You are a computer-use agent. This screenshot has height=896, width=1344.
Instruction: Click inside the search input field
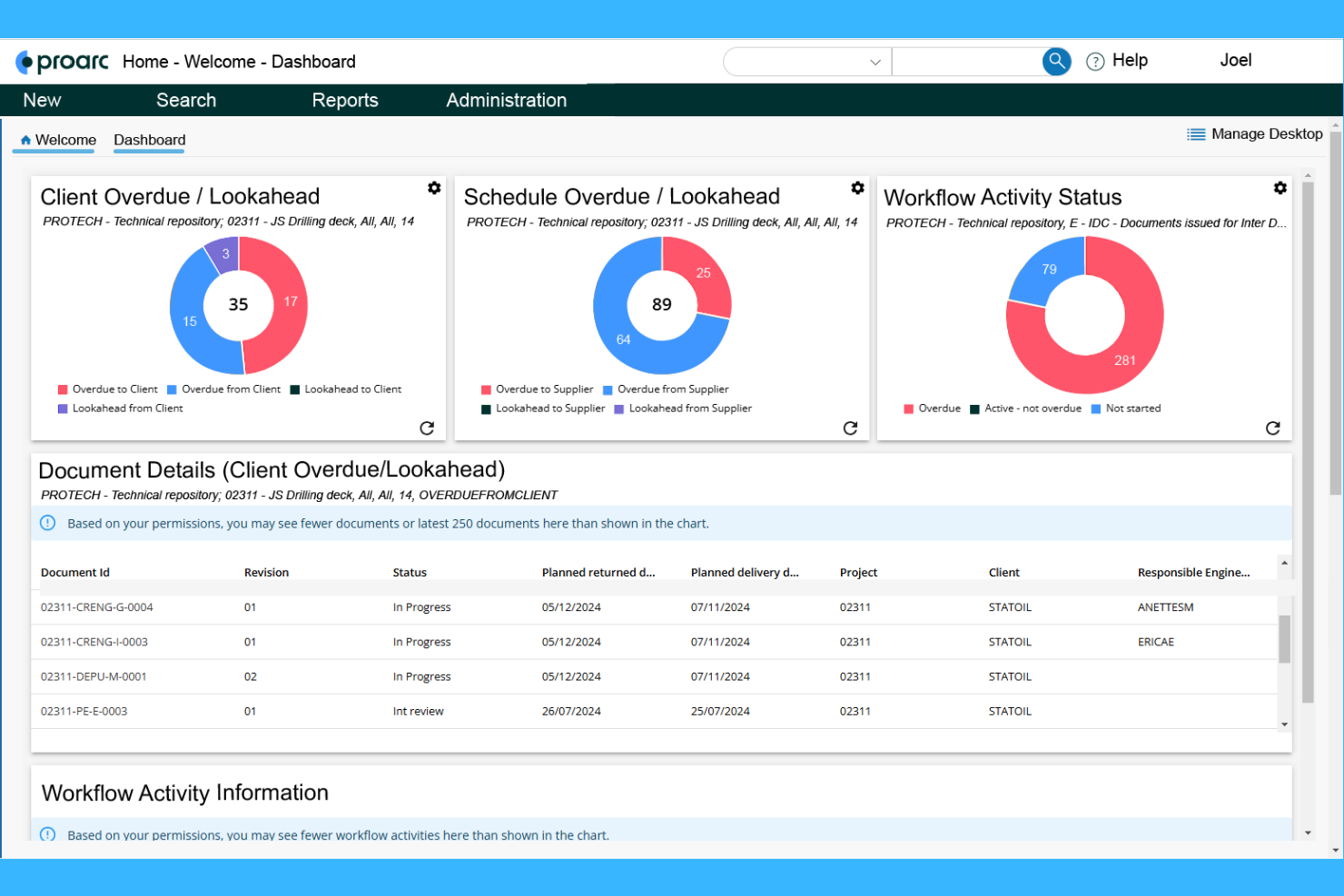point(963,61)
